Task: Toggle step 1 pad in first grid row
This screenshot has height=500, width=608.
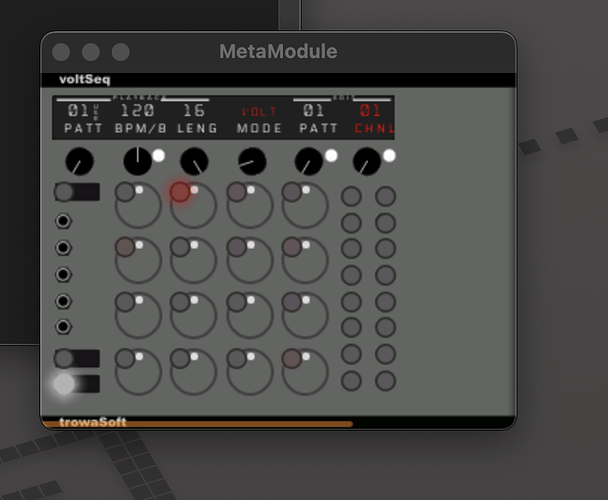Action: pos(125,192)
